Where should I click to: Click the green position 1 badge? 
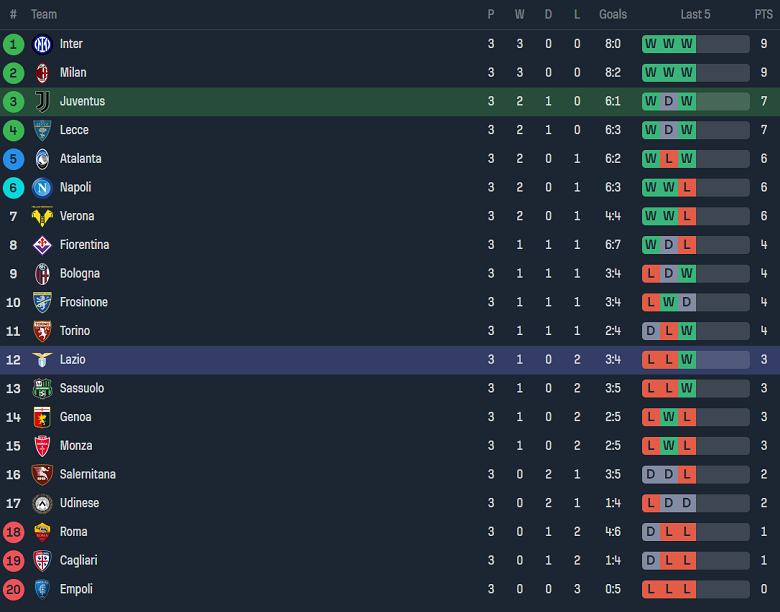(x=13, y=44)
